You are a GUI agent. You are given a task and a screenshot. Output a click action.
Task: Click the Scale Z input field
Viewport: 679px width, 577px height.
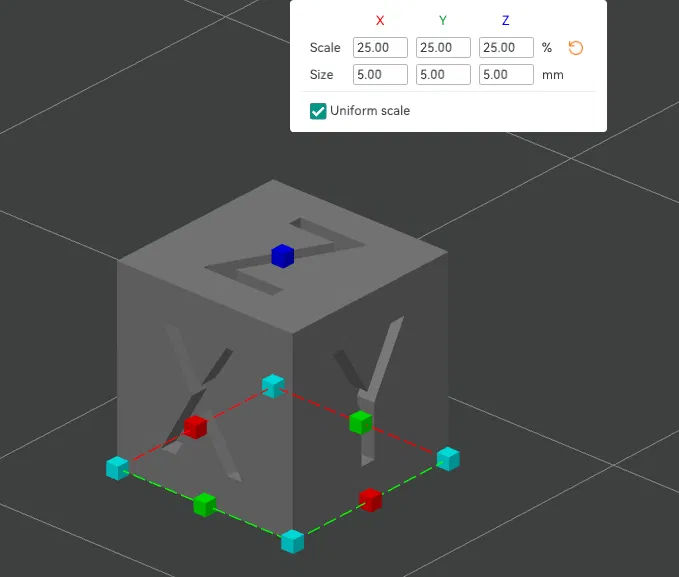point(506,47)
